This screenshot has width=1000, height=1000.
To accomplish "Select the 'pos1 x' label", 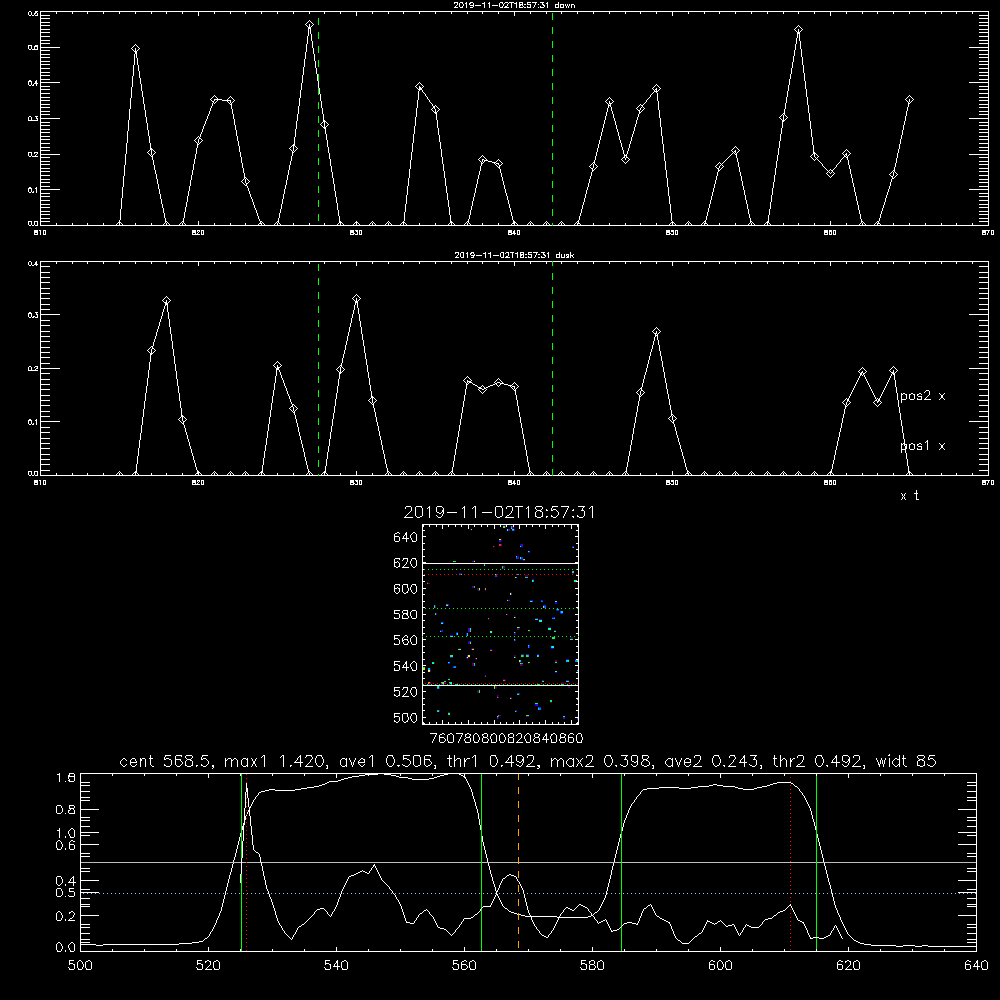I will coord(922,446).
